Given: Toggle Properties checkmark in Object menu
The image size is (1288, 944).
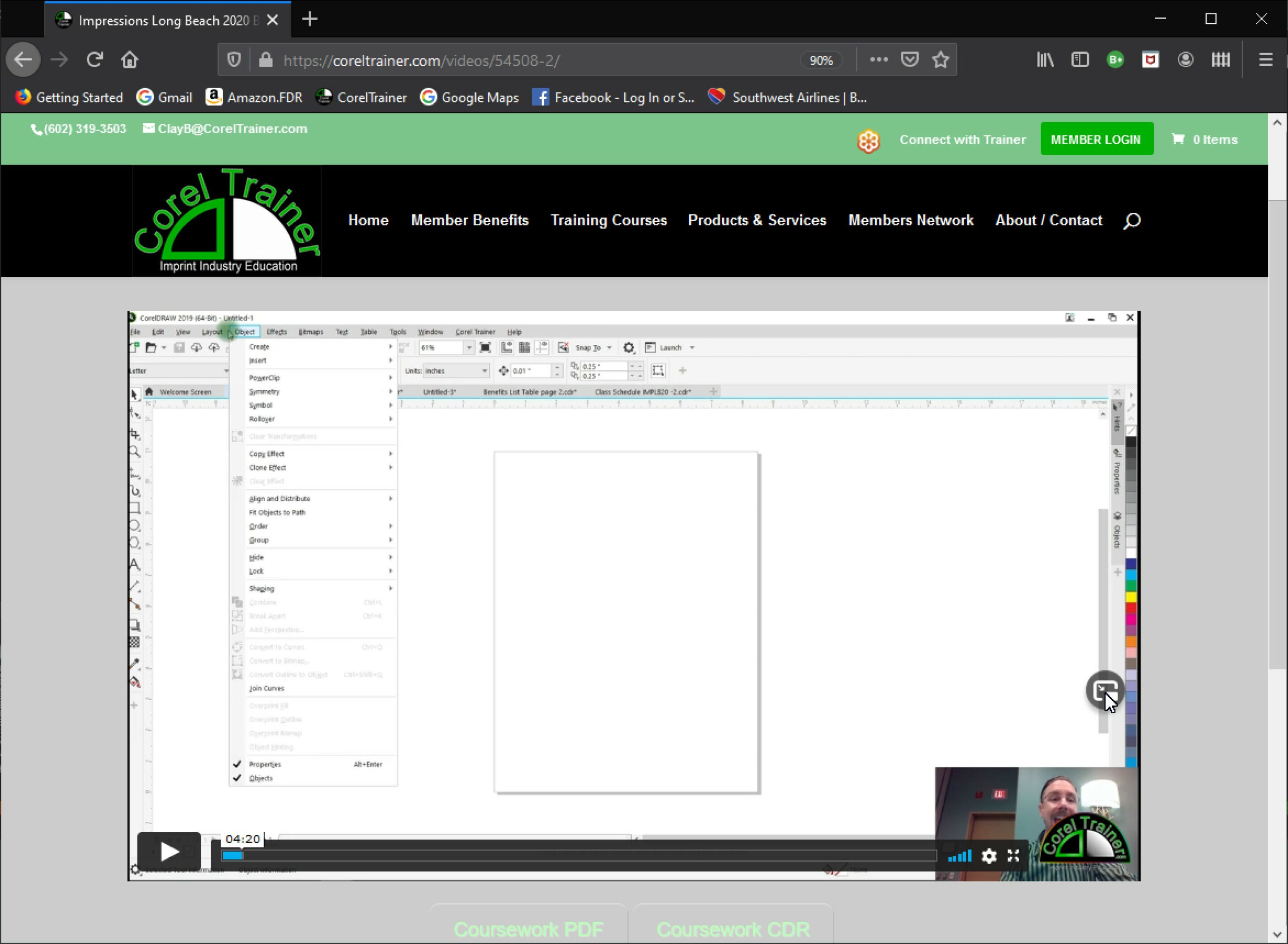Looking at the screenshot, I should 237,764.
